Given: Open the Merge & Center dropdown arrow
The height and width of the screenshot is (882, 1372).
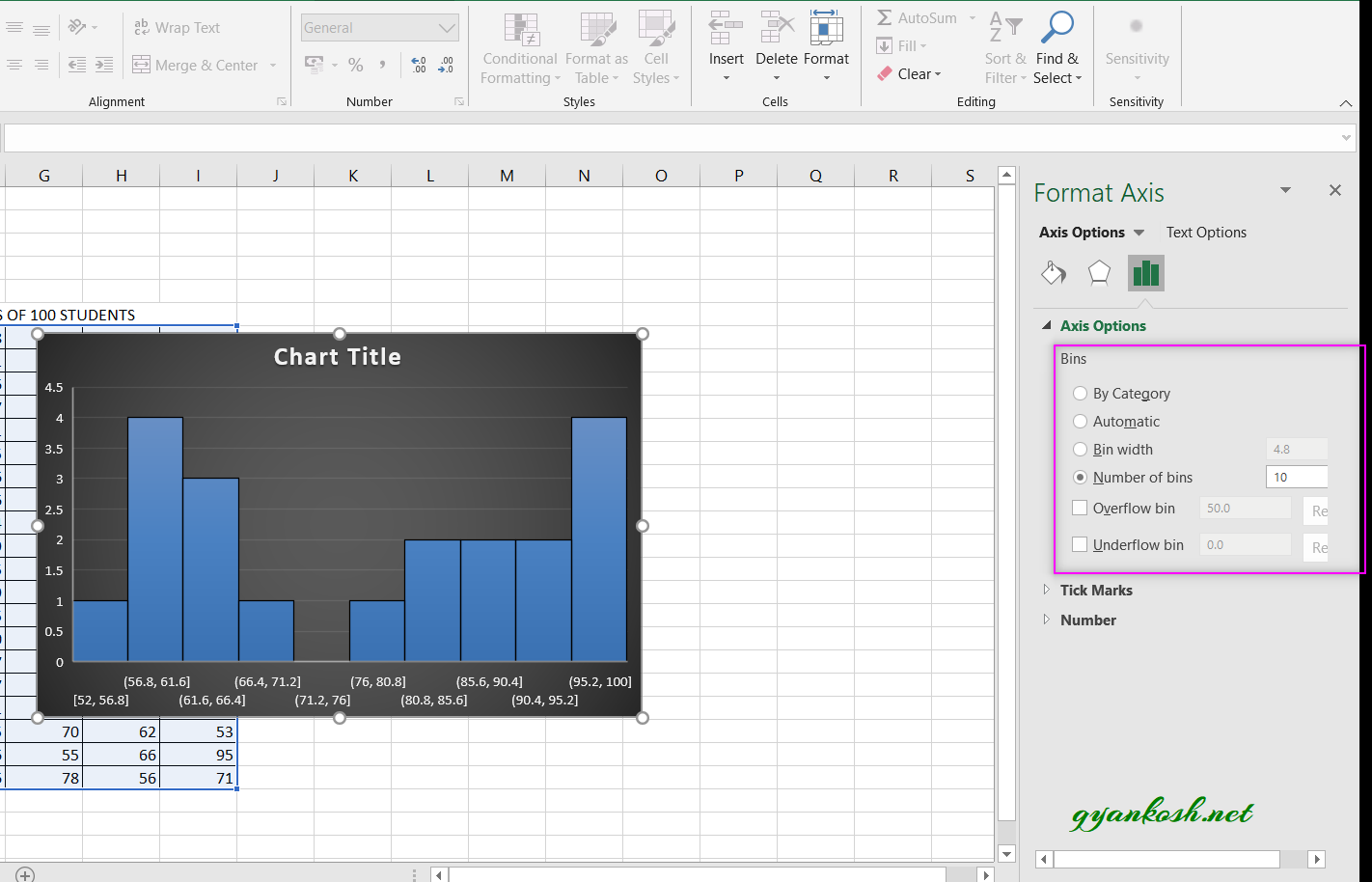Looking at the screenshot, I should [x=273, y=66].
